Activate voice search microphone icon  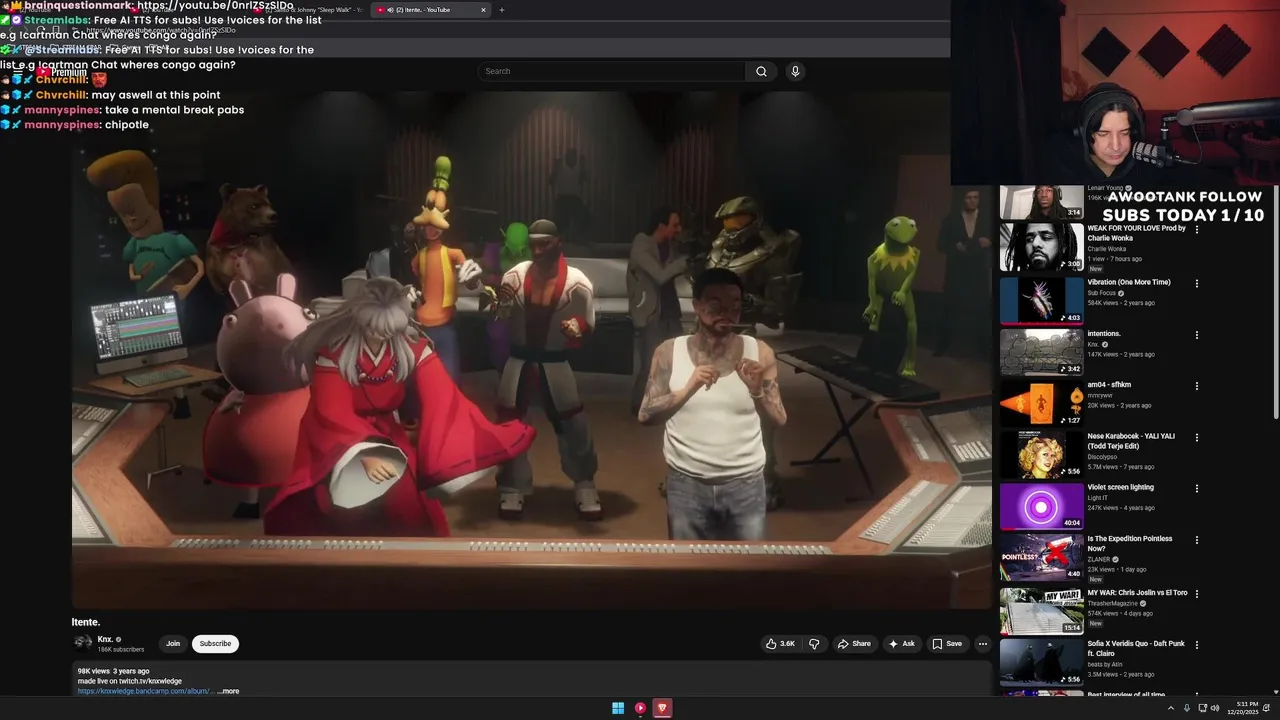pyautogui.click(x=795, y=71)
